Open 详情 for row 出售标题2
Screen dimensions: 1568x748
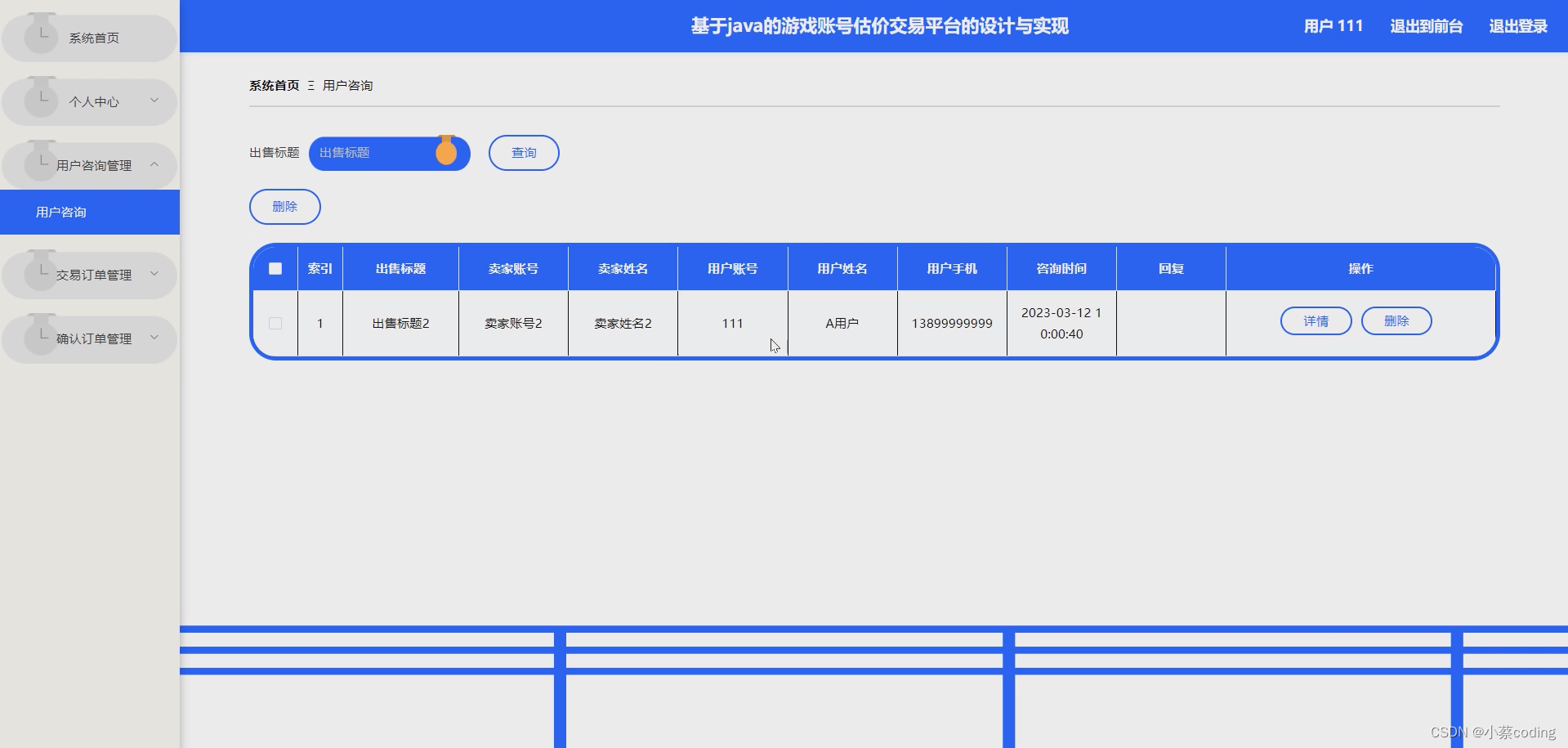(1316, 321)
